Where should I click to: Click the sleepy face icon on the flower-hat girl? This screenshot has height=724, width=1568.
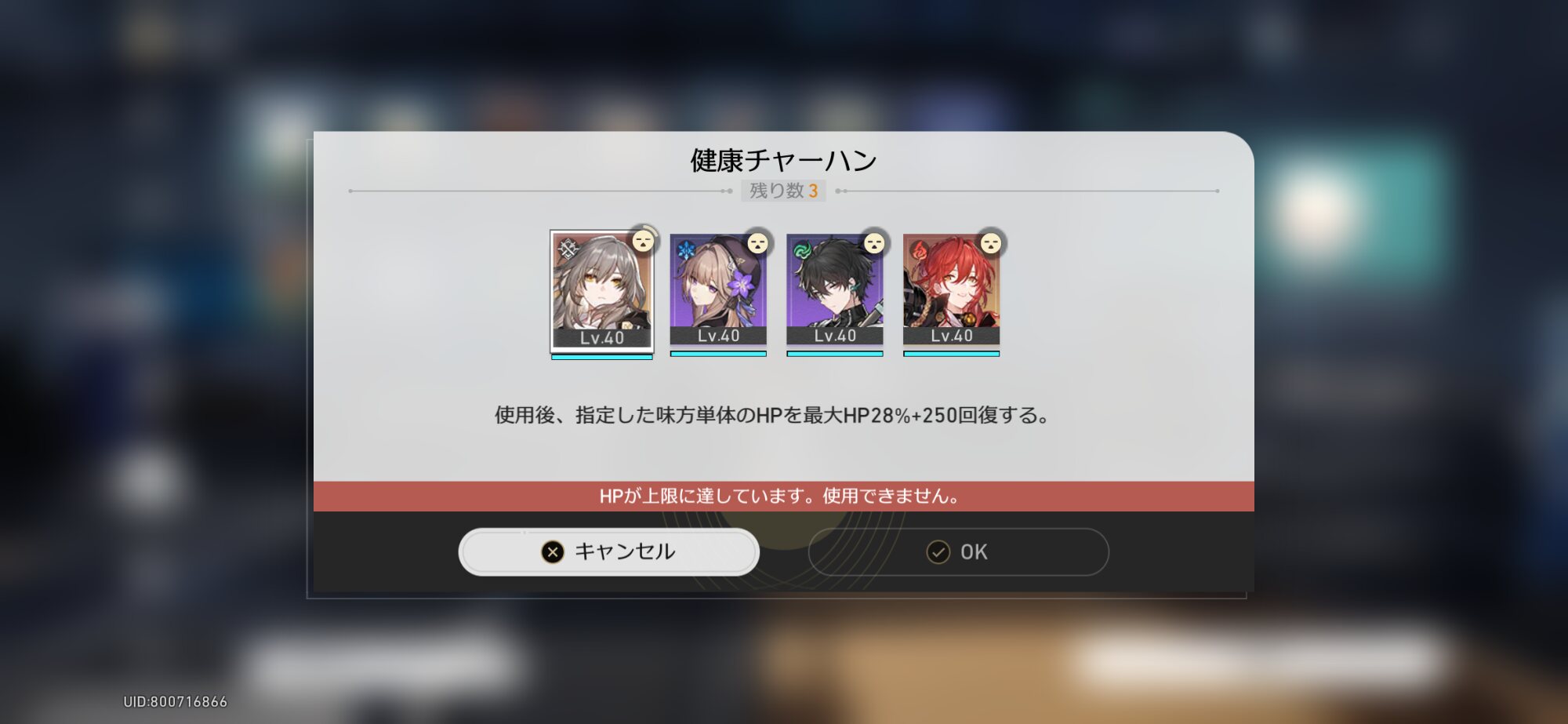point(757,243)
